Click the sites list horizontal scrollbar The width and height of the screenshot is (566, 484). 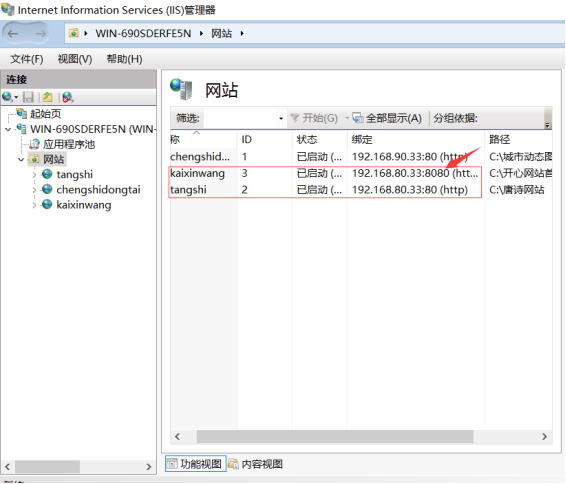pos(335,436)
